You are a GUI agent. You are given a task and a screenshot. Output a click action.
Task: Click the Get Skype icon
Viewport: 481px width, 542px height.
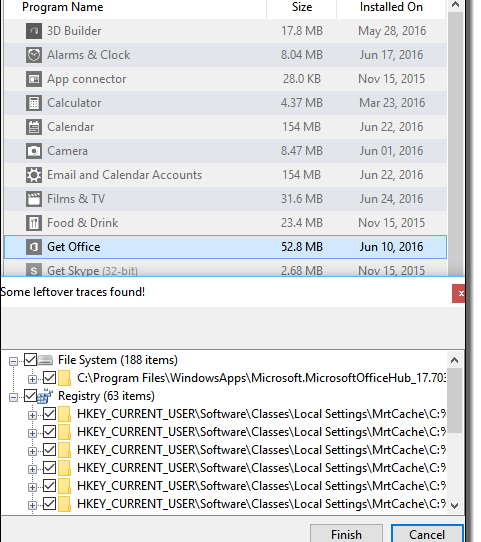[34, 270]
